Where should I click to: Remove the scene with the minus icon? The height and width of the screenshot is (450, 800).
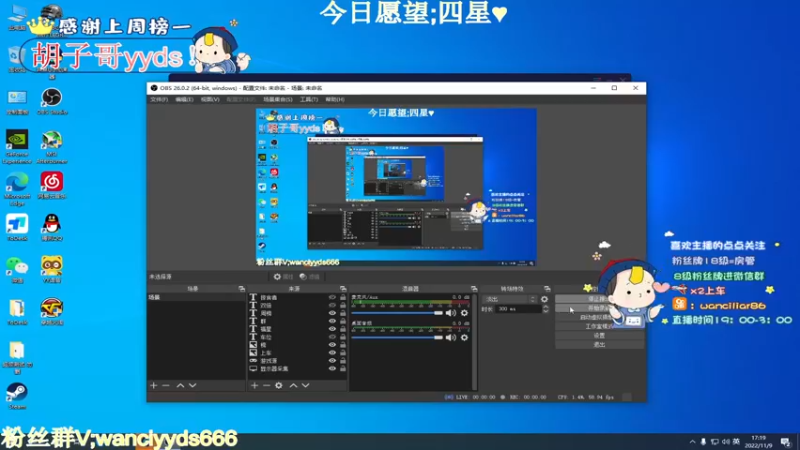[166, 385]
